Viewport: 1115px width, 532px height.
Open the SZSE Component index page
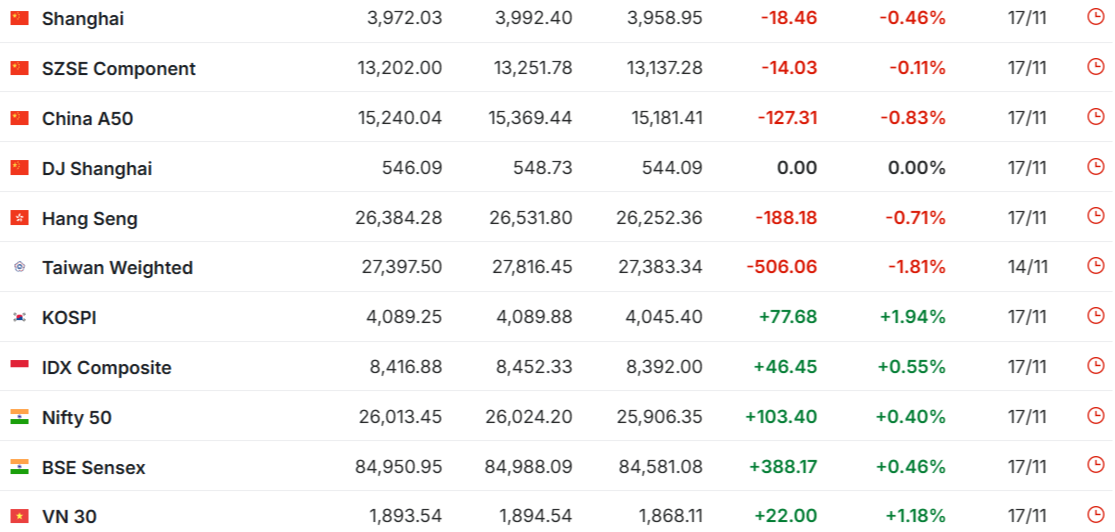point(118,69)
